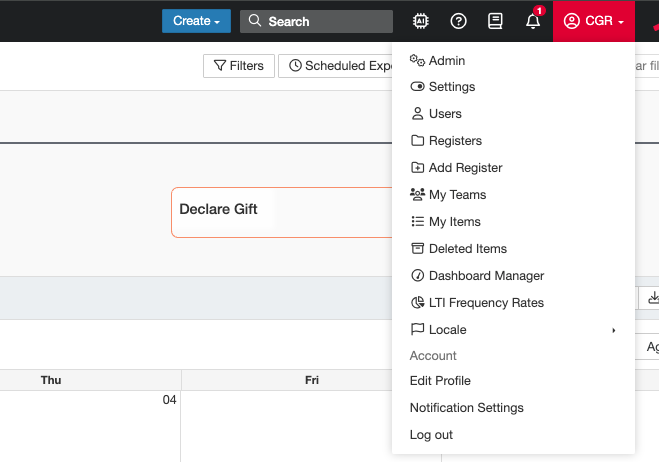This screenshot has width=659, height=462.
Task: Select Add Register menu entry
Action: (513, 167)
